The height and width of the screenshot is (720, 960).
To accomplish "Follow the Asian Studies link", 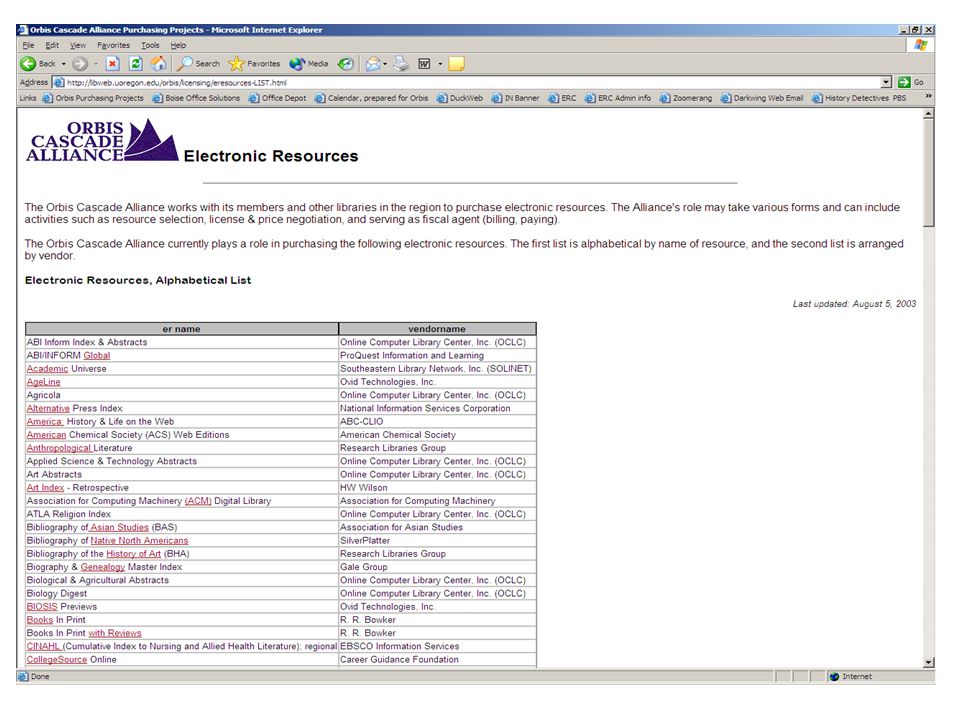I will [119, 527].
